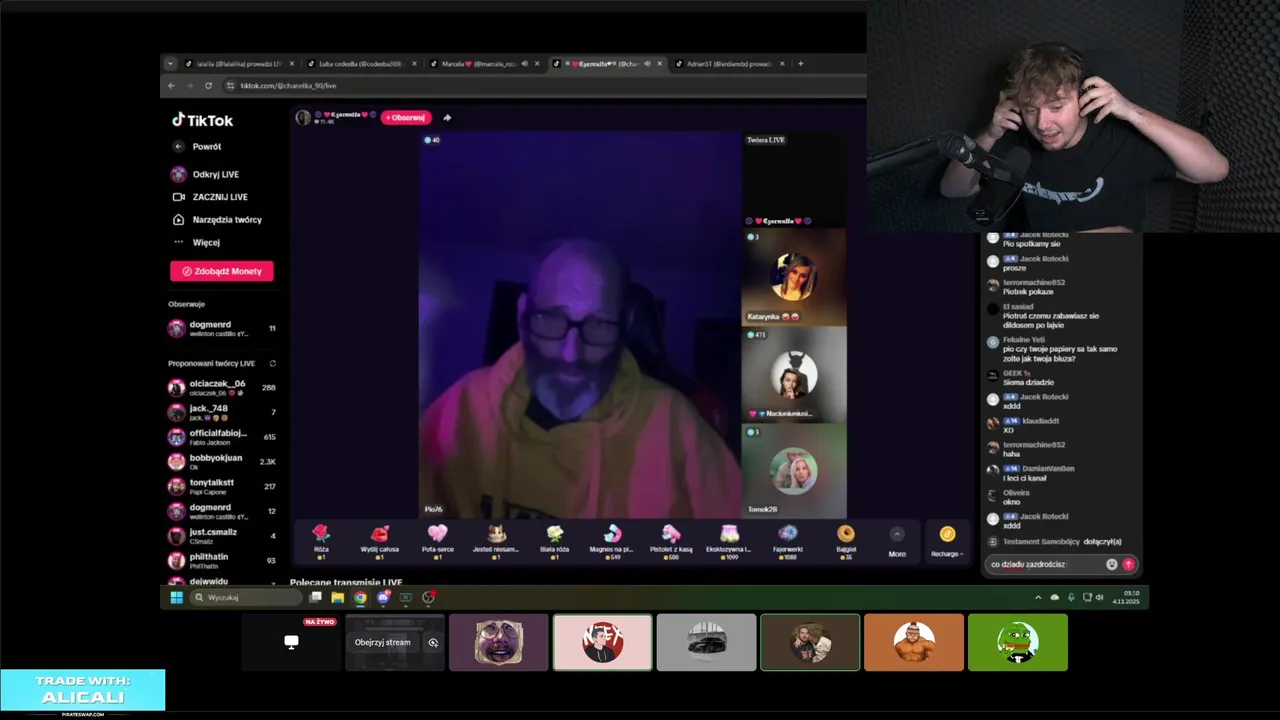Send the Ekskluzywna gift costing 1099 coins
1280x720 pixels.
pyautogui.click(x=729, y=540)
